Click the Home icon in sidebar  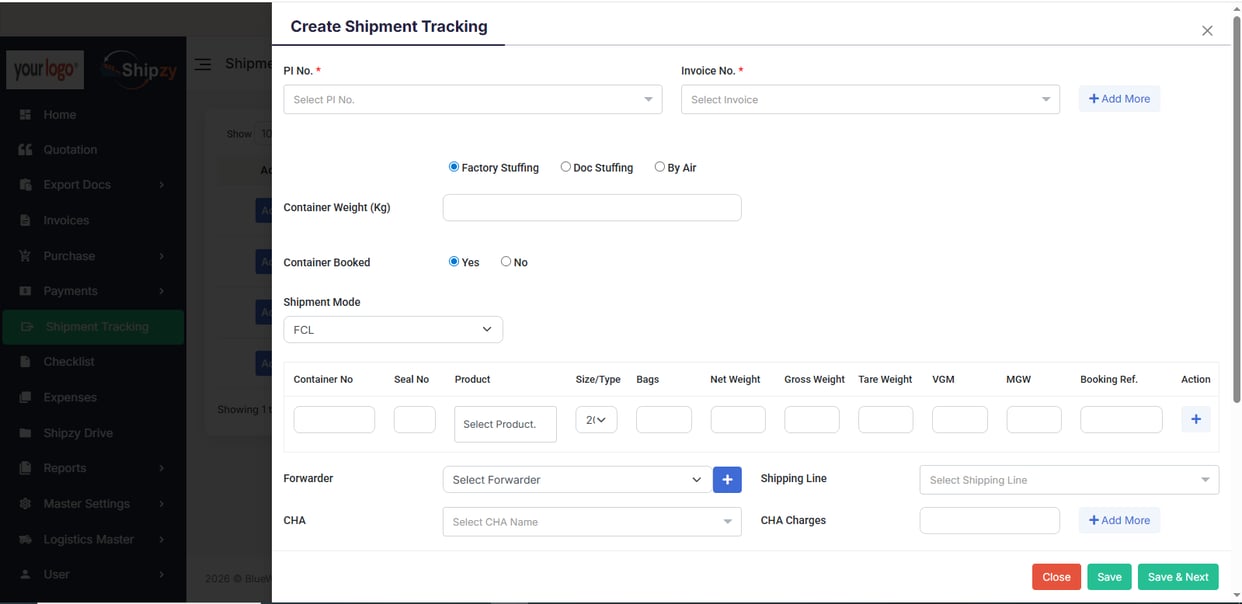point(25,115)
